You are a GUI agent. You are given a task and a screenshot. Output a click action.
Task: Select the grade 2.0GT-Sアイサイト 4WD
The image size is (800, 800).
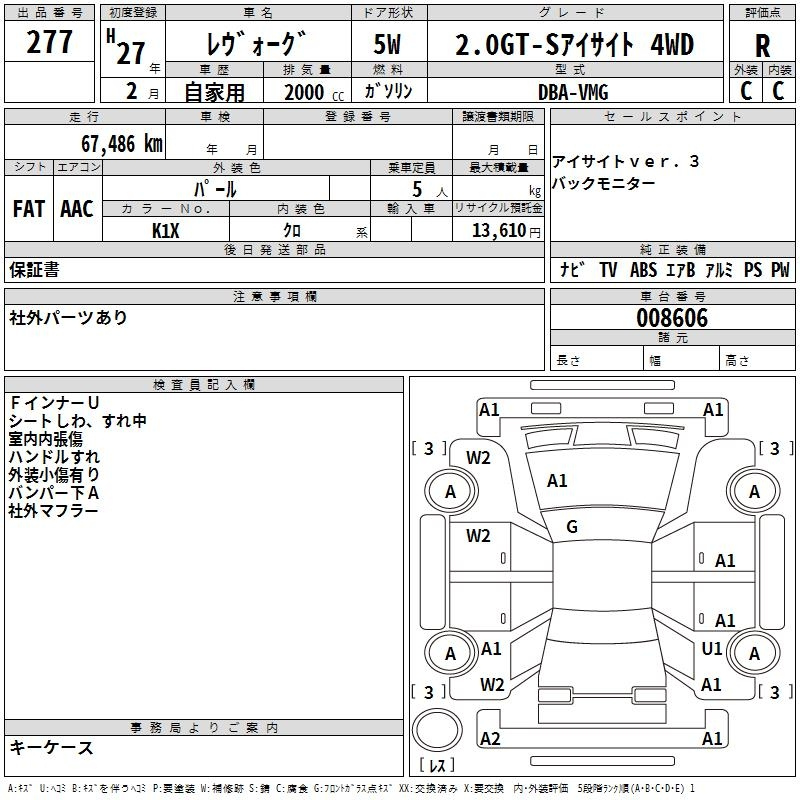[574, 44]
